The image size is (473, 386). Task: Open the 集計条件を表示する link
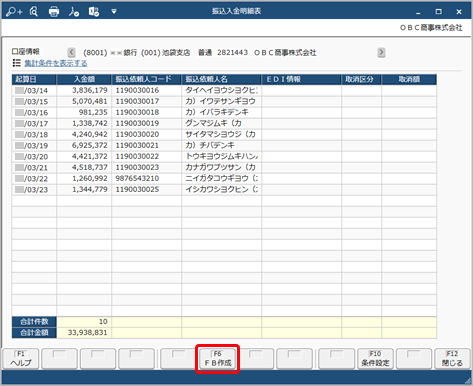56,63
